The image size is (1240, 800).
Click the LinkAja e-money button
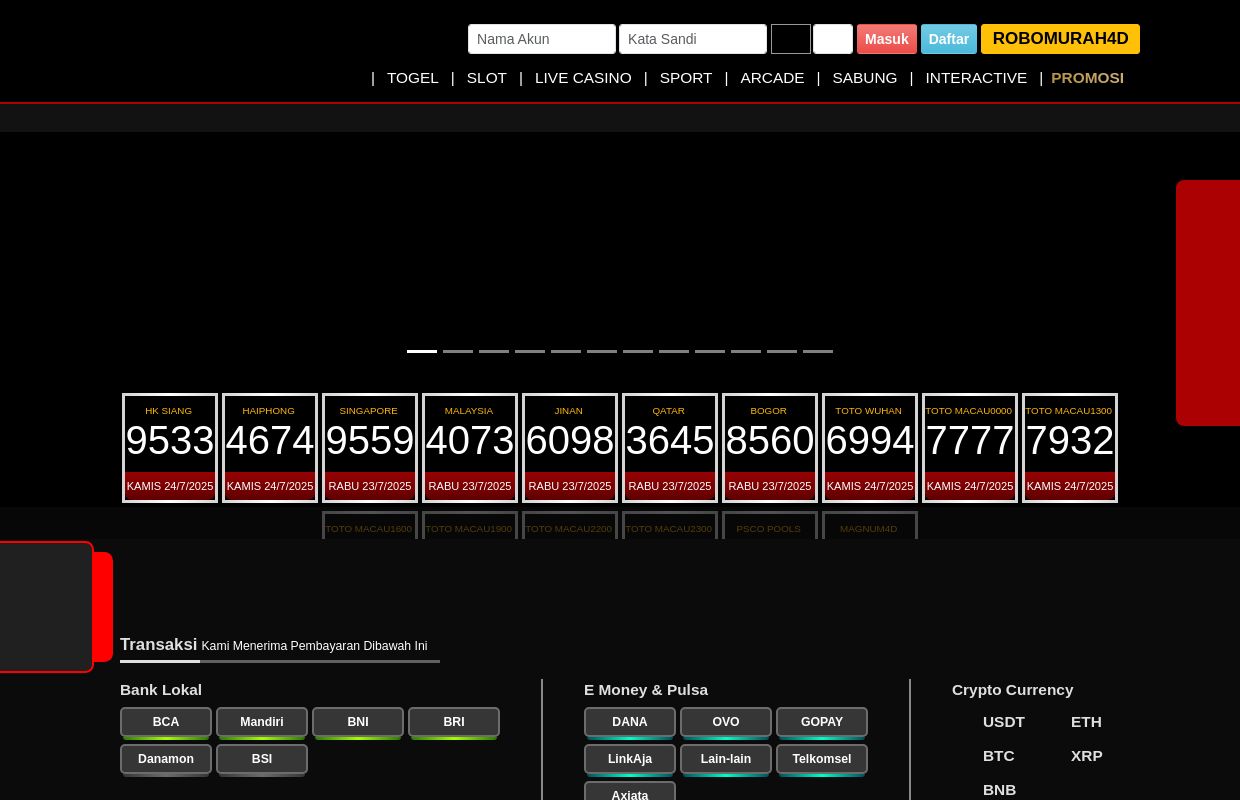630,759
